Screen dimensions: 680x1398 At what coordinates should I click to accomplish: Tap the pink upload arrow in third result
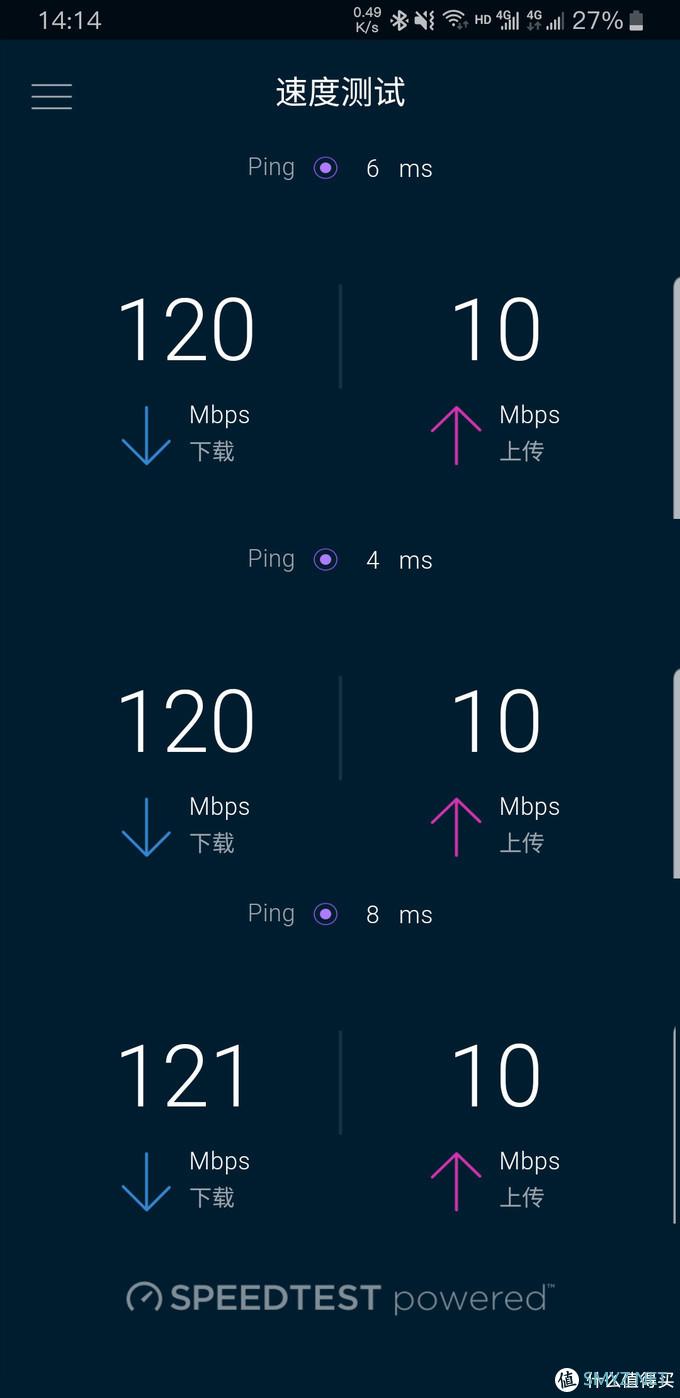(x=456, y=1181)
